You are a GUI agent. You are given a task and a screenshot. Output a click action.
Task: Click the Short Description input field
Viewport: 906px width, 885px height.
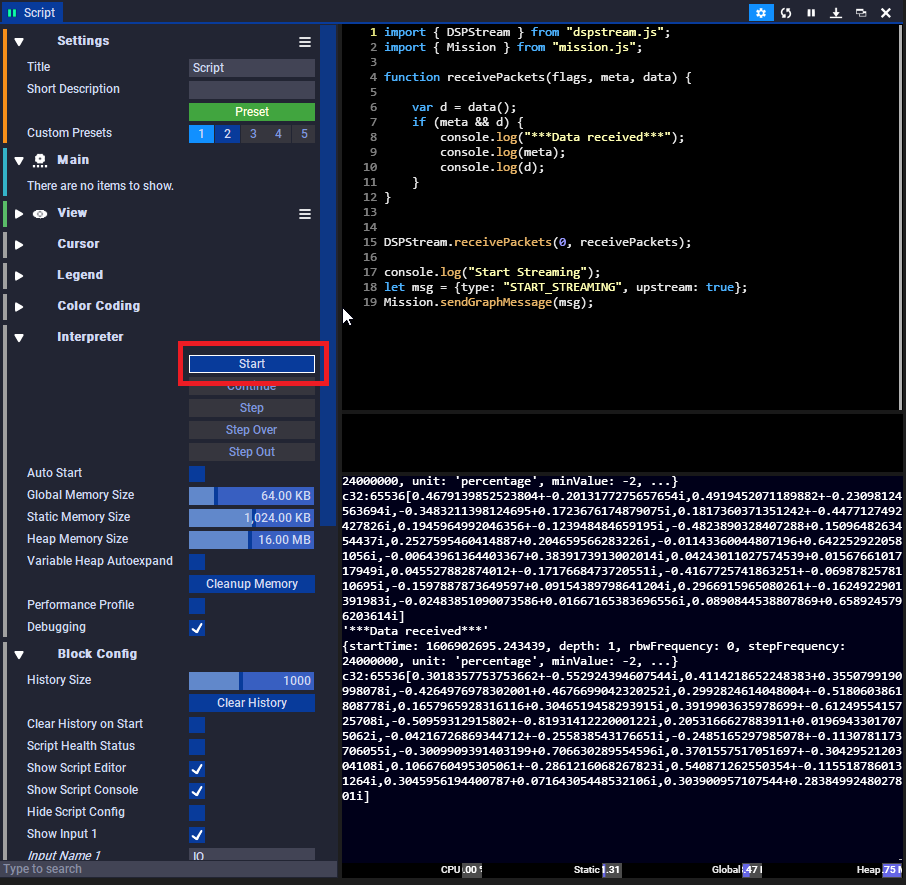tap(252, 90)
